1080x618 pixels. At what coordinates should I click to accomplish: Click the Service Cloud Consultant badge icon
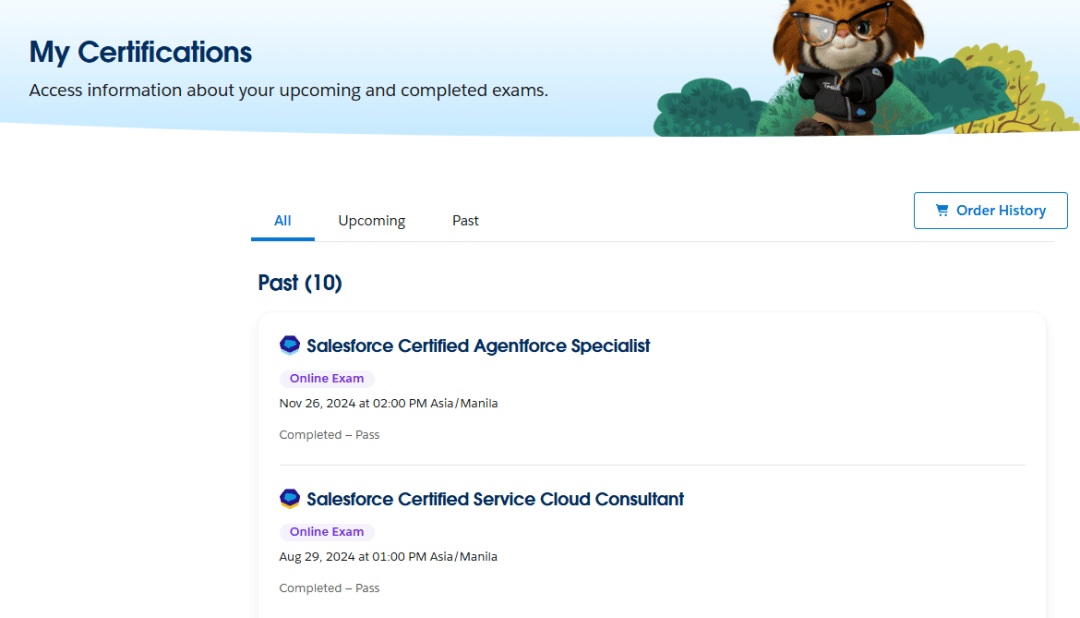(x=290, y=498)
